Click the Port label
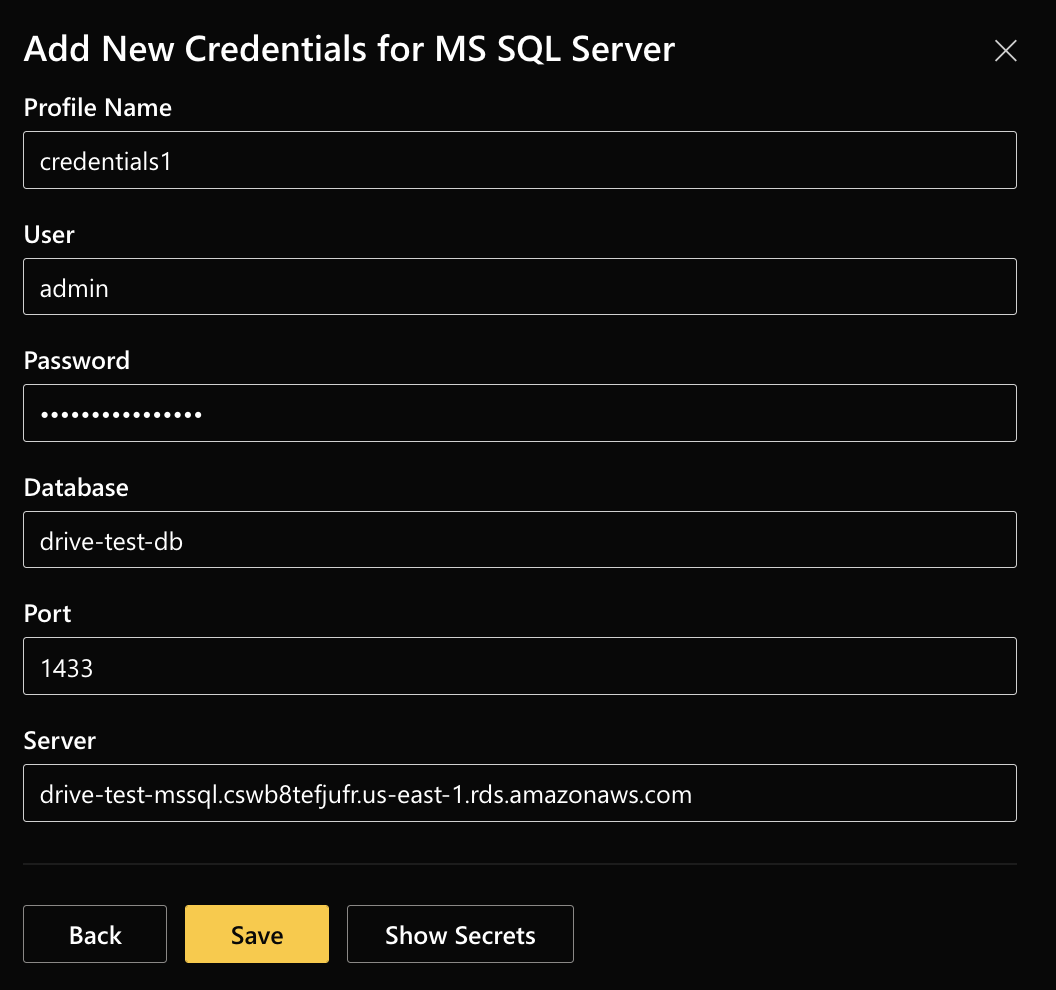The height and width of the screenshot is (990, 1056). pyautogui.click(x=47, y=613)
